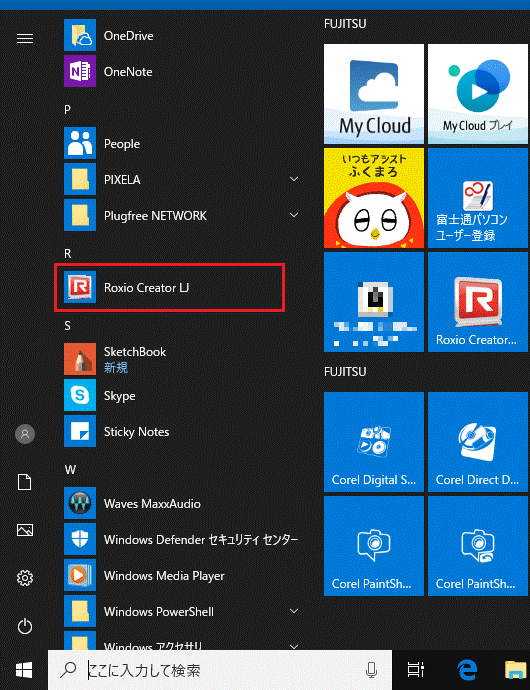This screenshot has height=690, width=530.
Task: Expand the Windows PowerShell chevron
Action: point(294,611)
